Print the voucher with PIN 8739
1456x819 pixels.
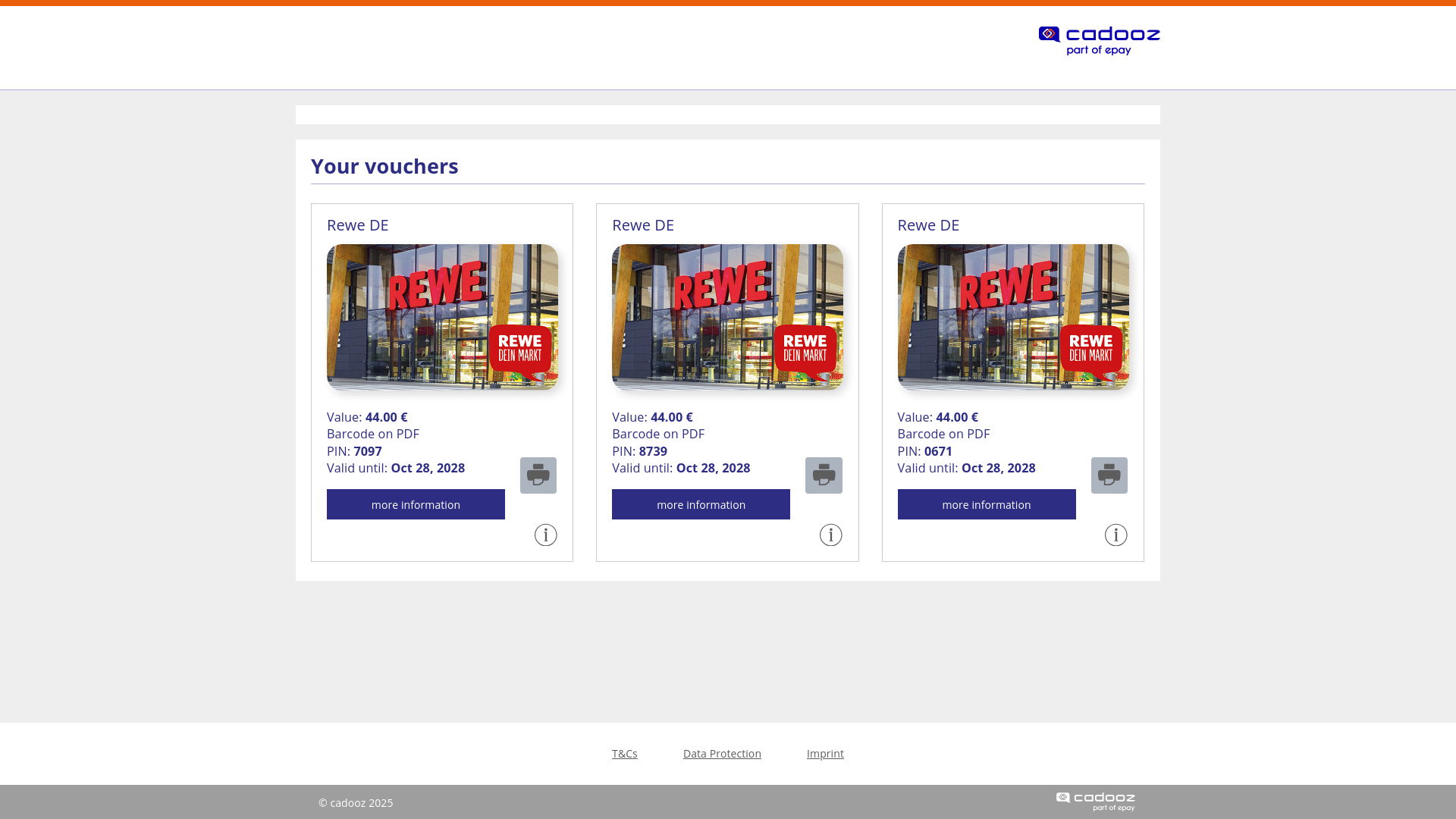point(824,475)
